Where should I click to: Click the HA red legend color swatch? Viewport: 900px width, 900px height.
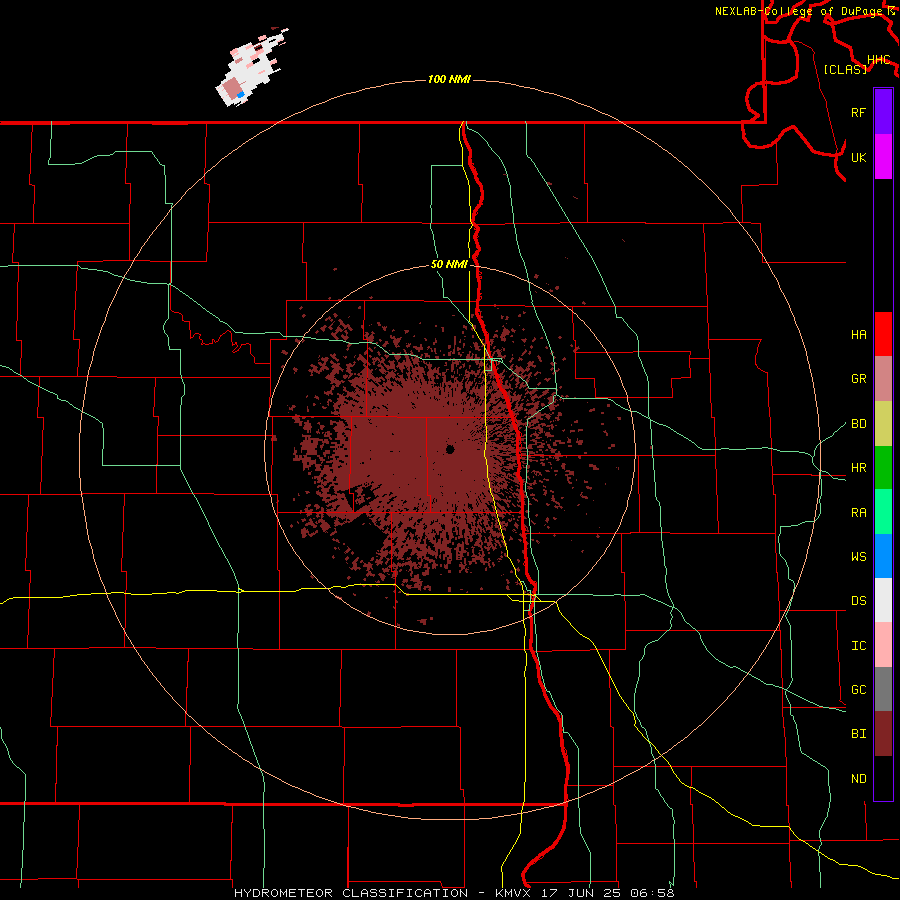(x=883, y=334)
